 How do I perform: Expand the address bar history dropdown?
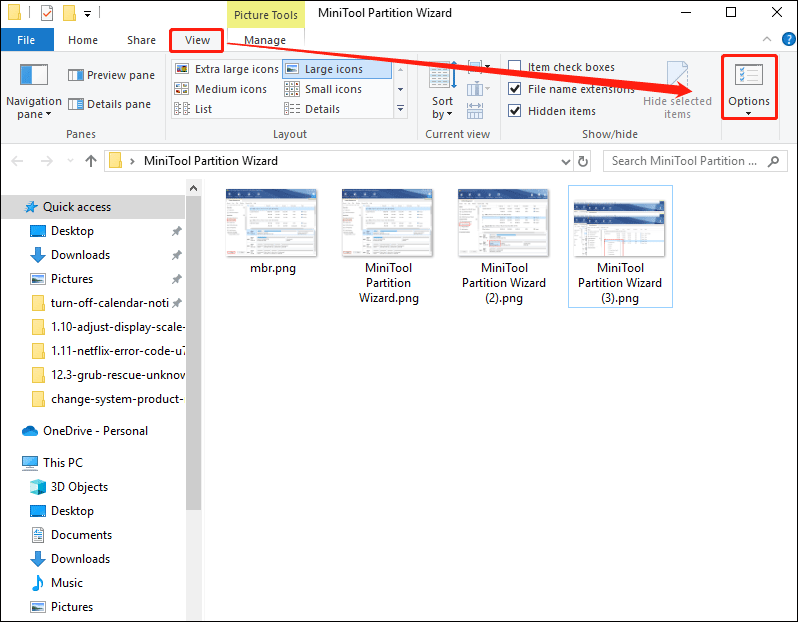pos(565,161)
